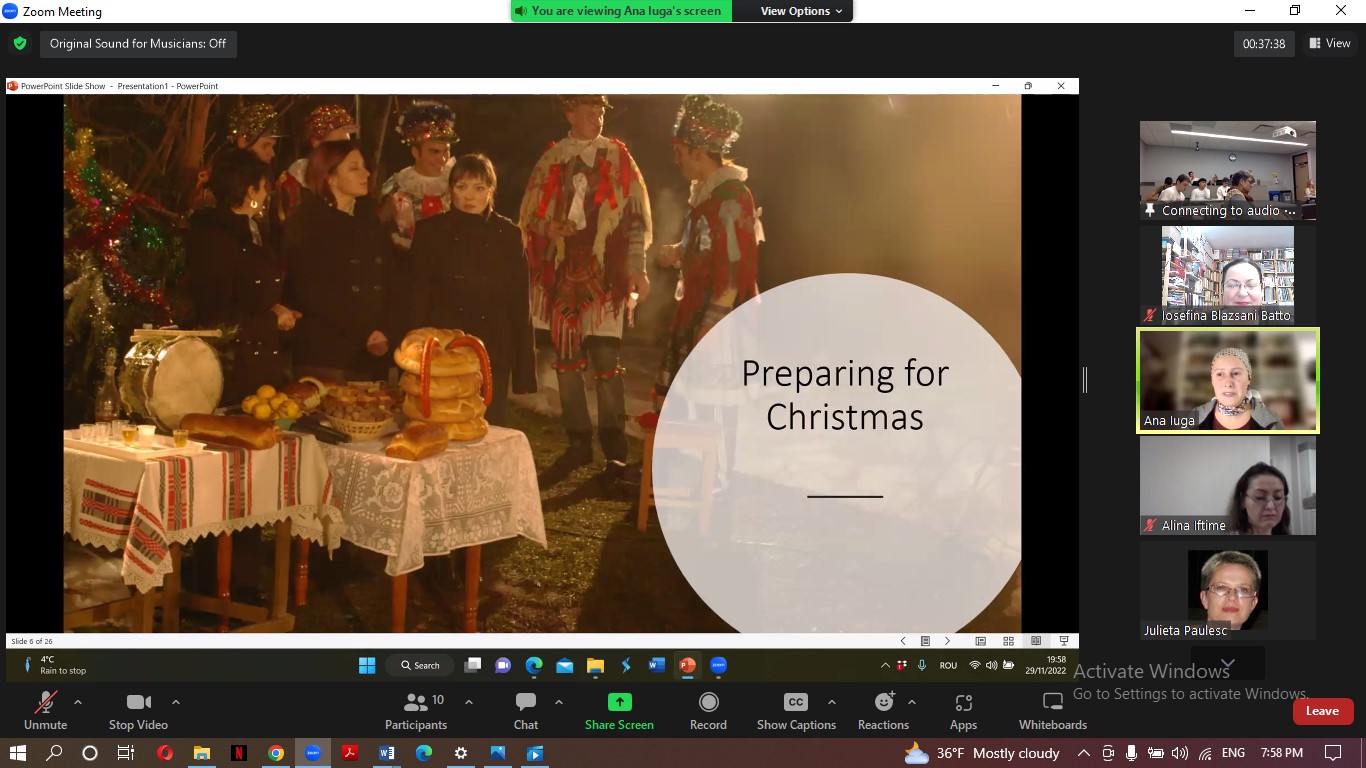Select Alina Iftime video thumbnail

click(x=1228, y=485)
